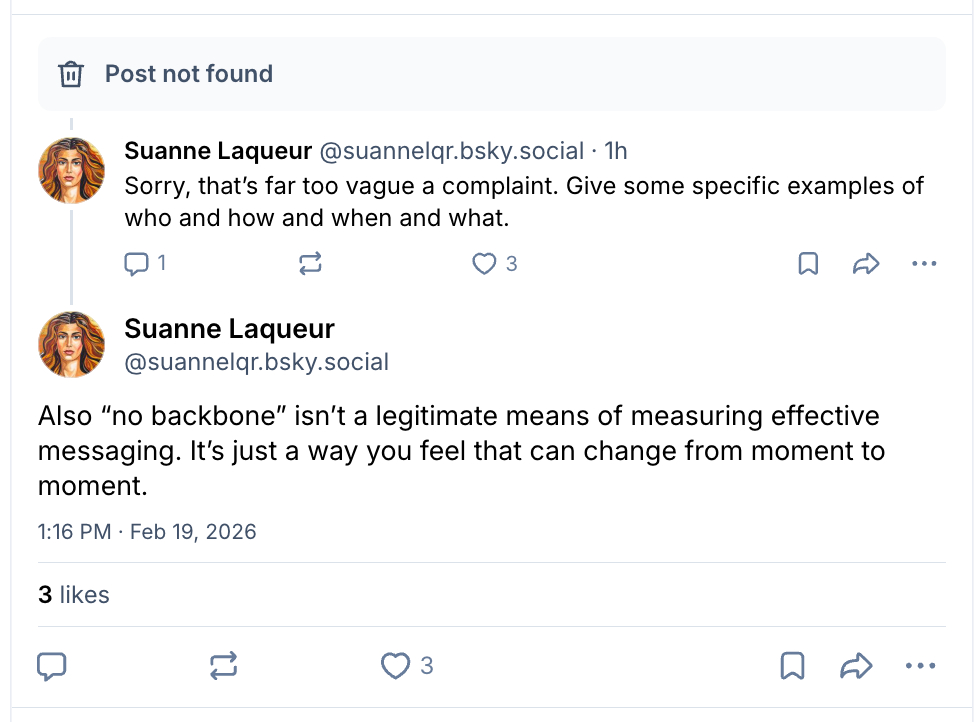Repost the parent post by Suanne Laqueur
Screen dimensions: 974x722
[x=310, y=264]
